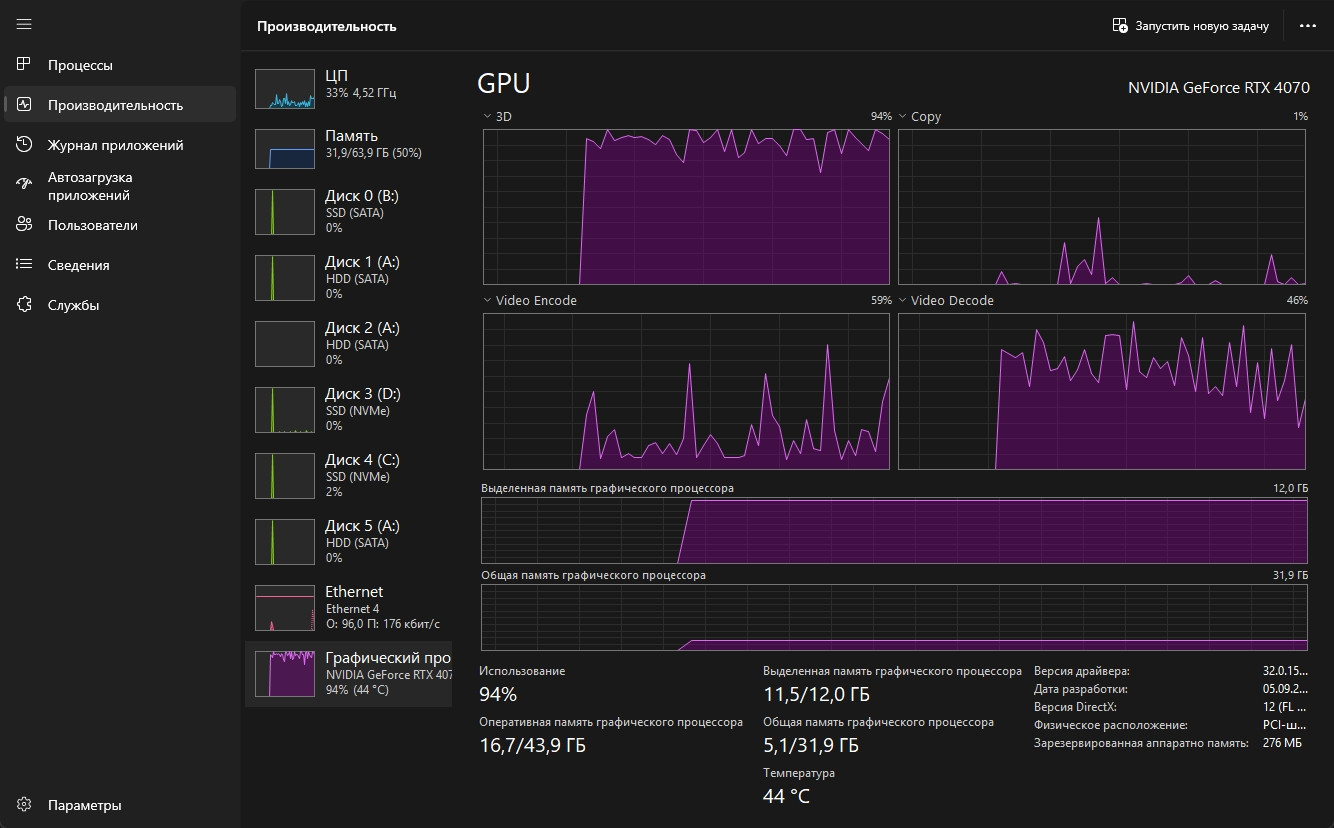1334x828 pixels.
Task: Open the Сведения details icon
Action: click(25, 265)
